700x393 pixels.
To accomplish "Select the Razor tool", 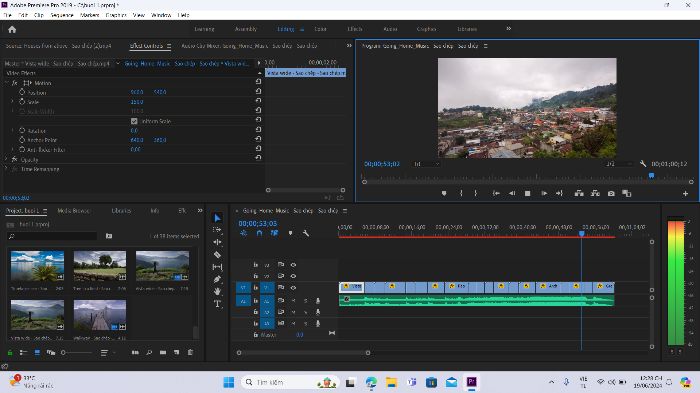I will (x=217, y=255).
